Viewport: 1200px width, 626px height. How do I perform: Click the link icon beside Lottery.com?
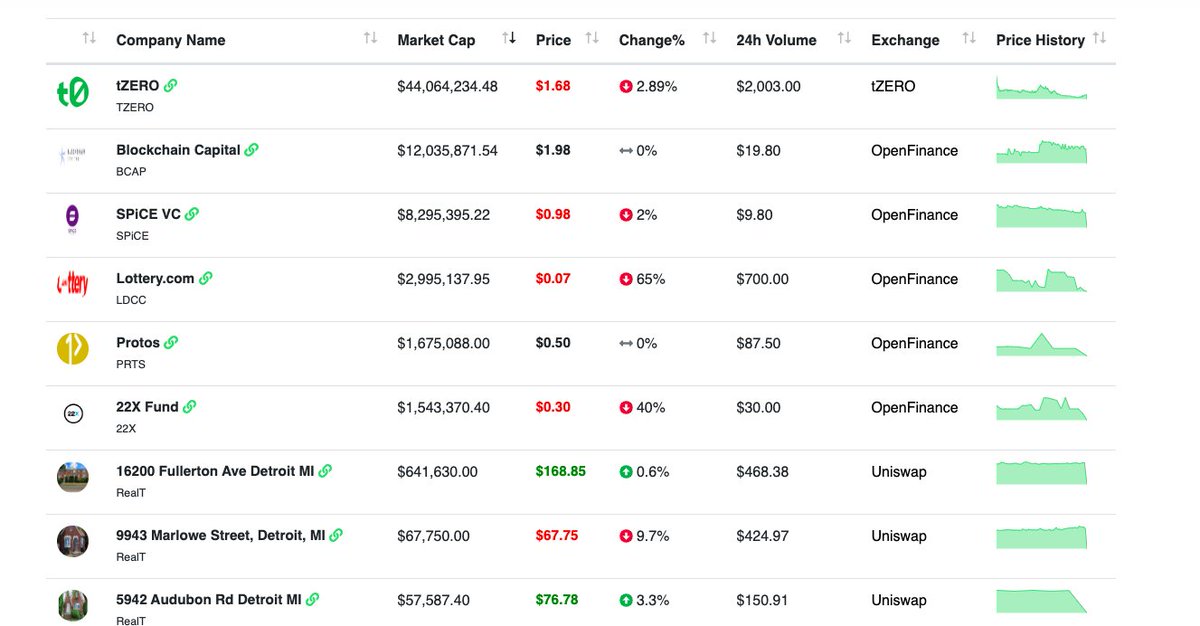coord(205,278)
